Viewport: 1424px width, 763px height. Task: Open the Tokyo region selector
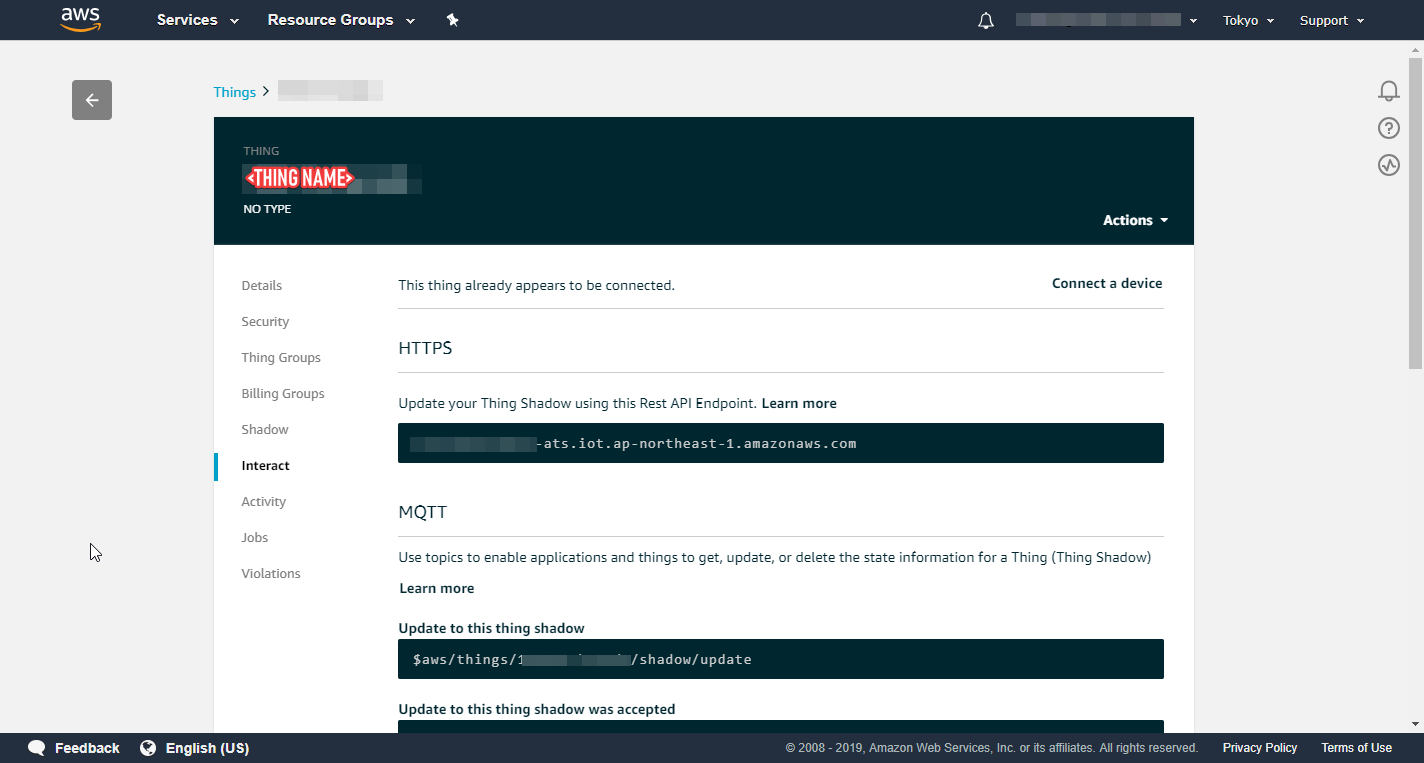1248,20
